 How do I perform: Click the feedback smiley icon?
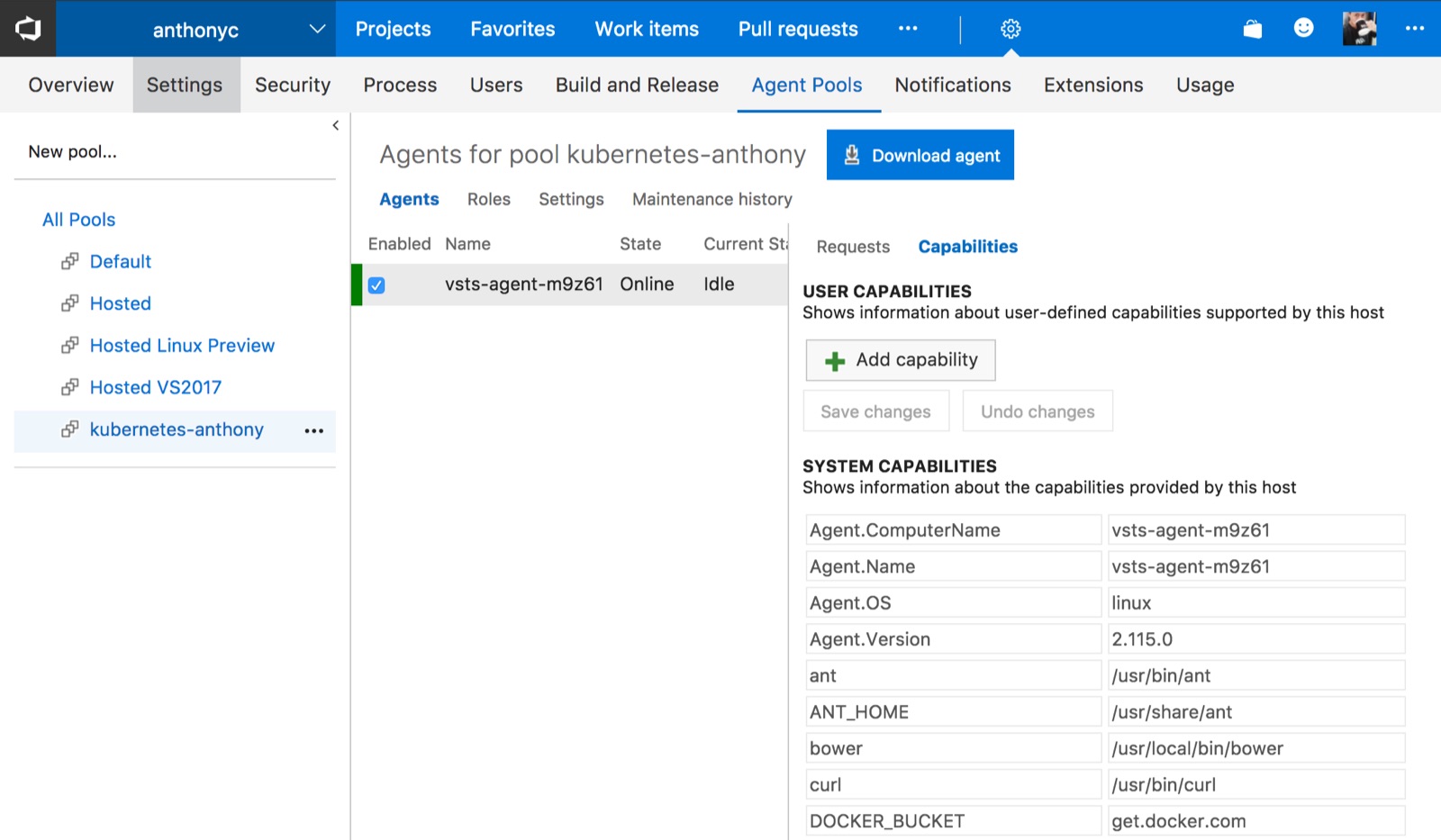click(x=1303, y=28)
